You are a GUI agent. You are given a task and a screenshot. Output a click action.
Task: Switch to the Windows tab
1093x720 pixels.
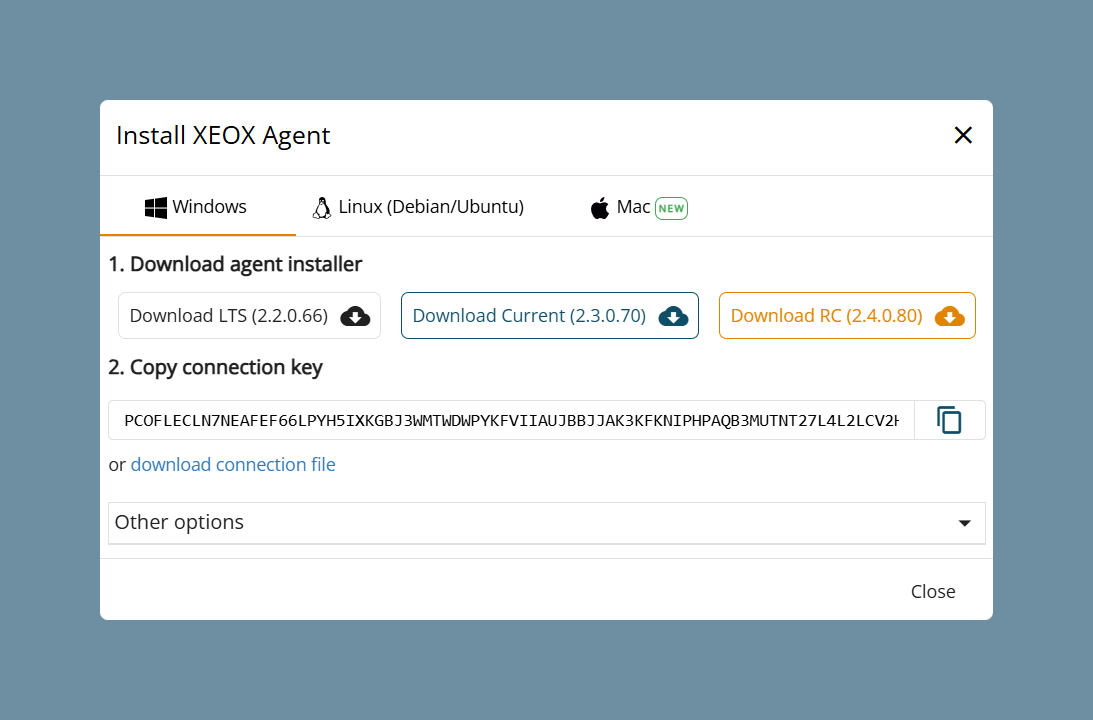point(197,207)
